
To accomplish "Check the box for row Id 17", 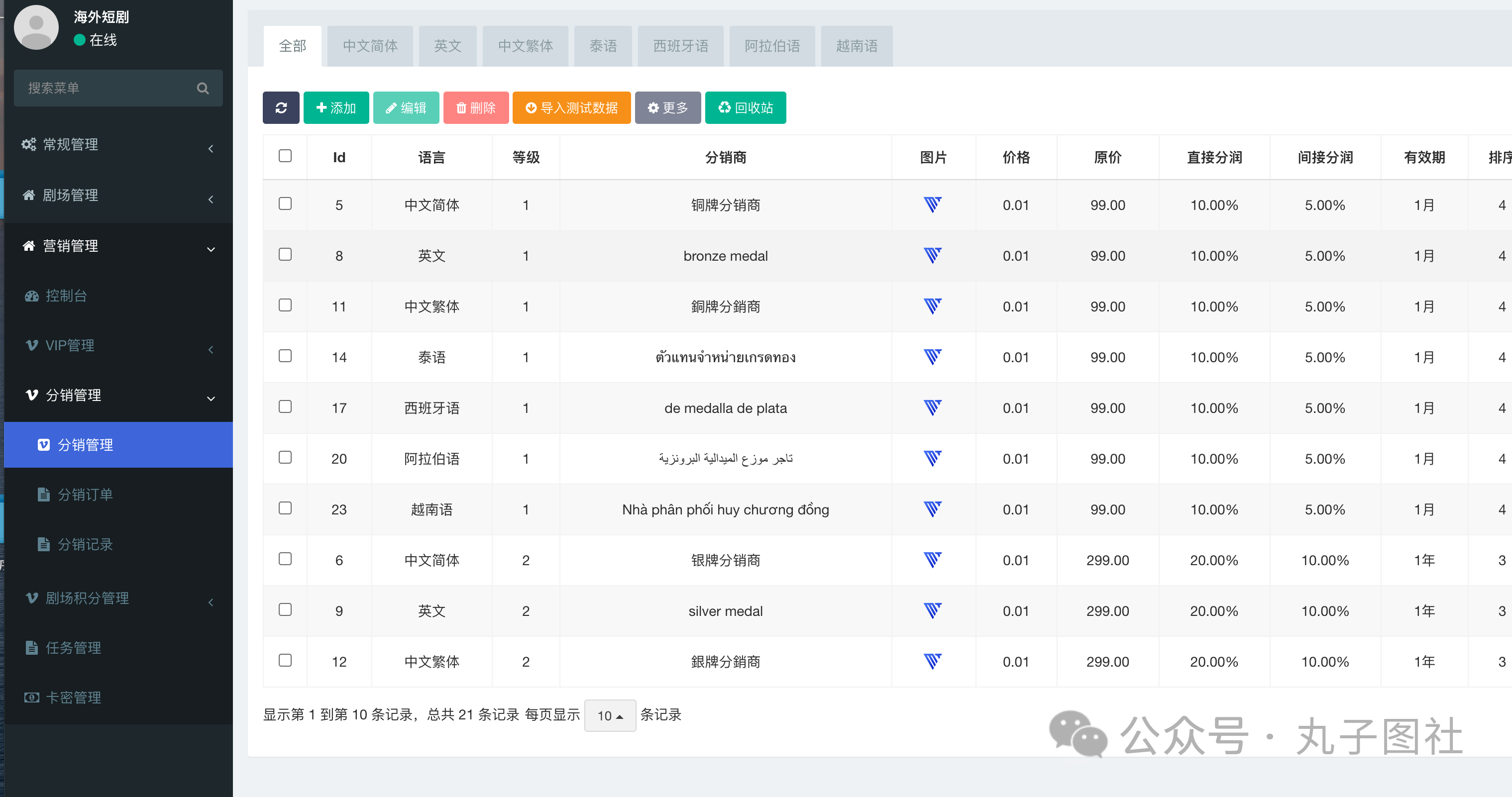I will (285, 407).
